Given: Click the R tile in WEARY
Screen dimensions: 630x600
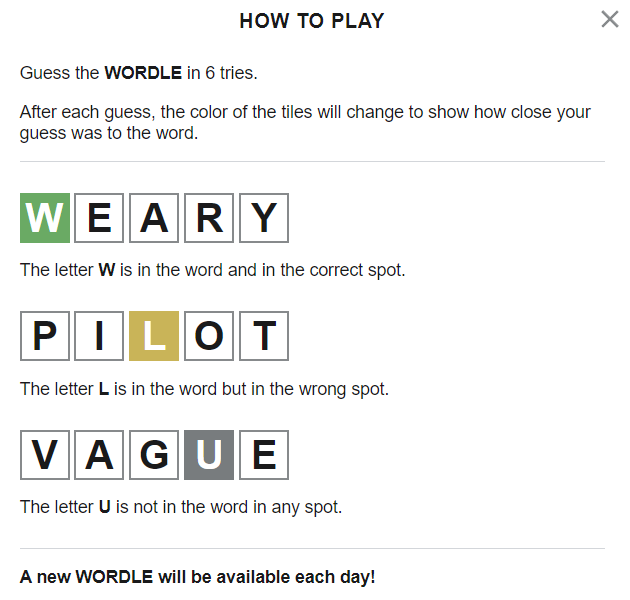Looking at the screenshot, I should [209, 218].
